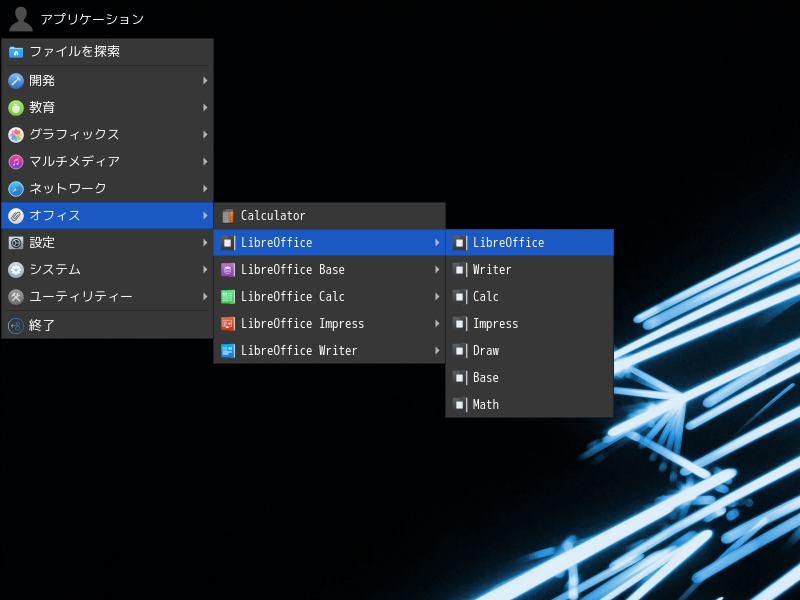
Task: Click the logout icon beside 終了
Action: pyautogui.click(x=16, y=326)
